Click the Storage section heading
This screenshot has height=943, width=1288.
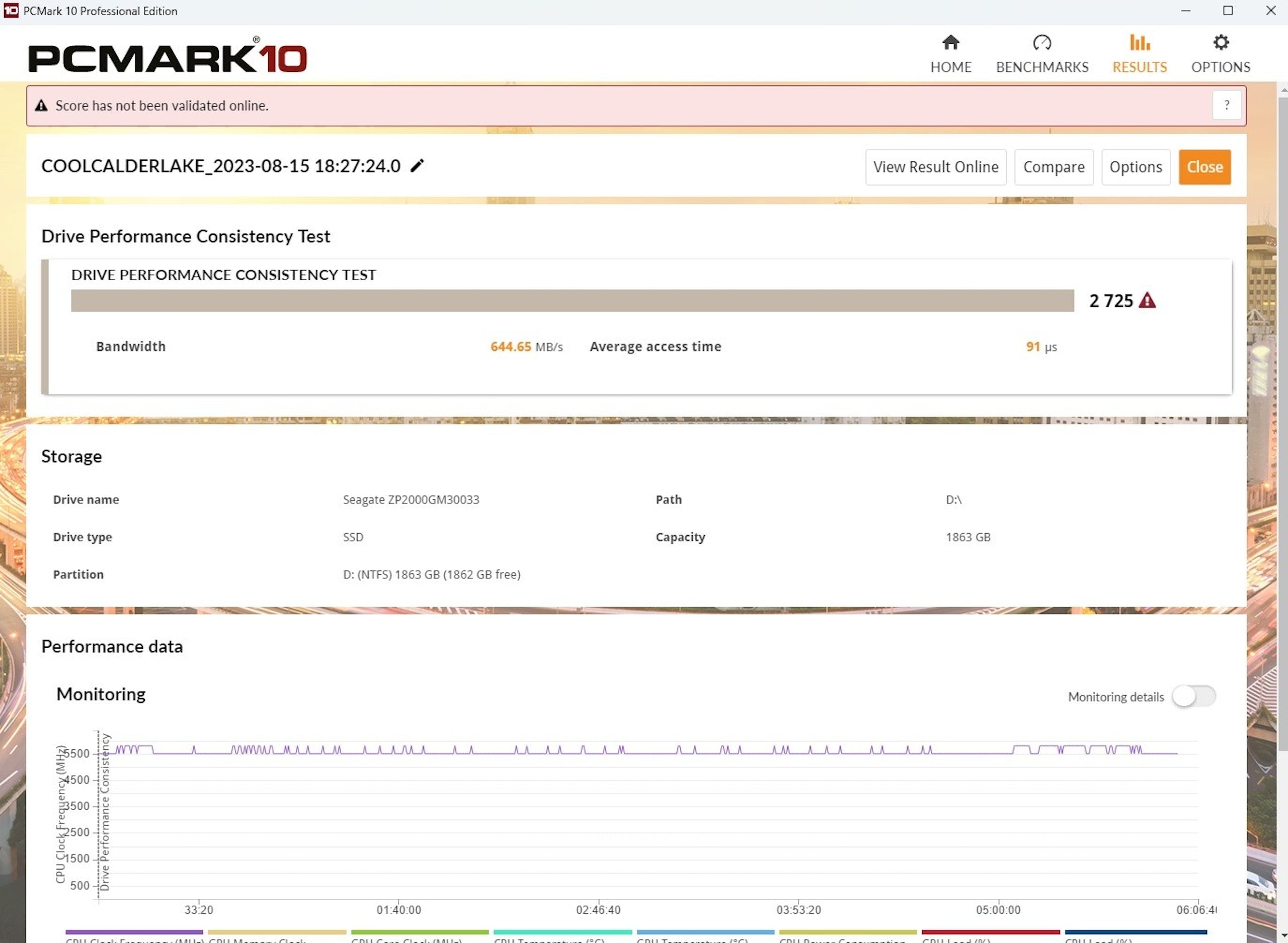(x=71, y=456)
